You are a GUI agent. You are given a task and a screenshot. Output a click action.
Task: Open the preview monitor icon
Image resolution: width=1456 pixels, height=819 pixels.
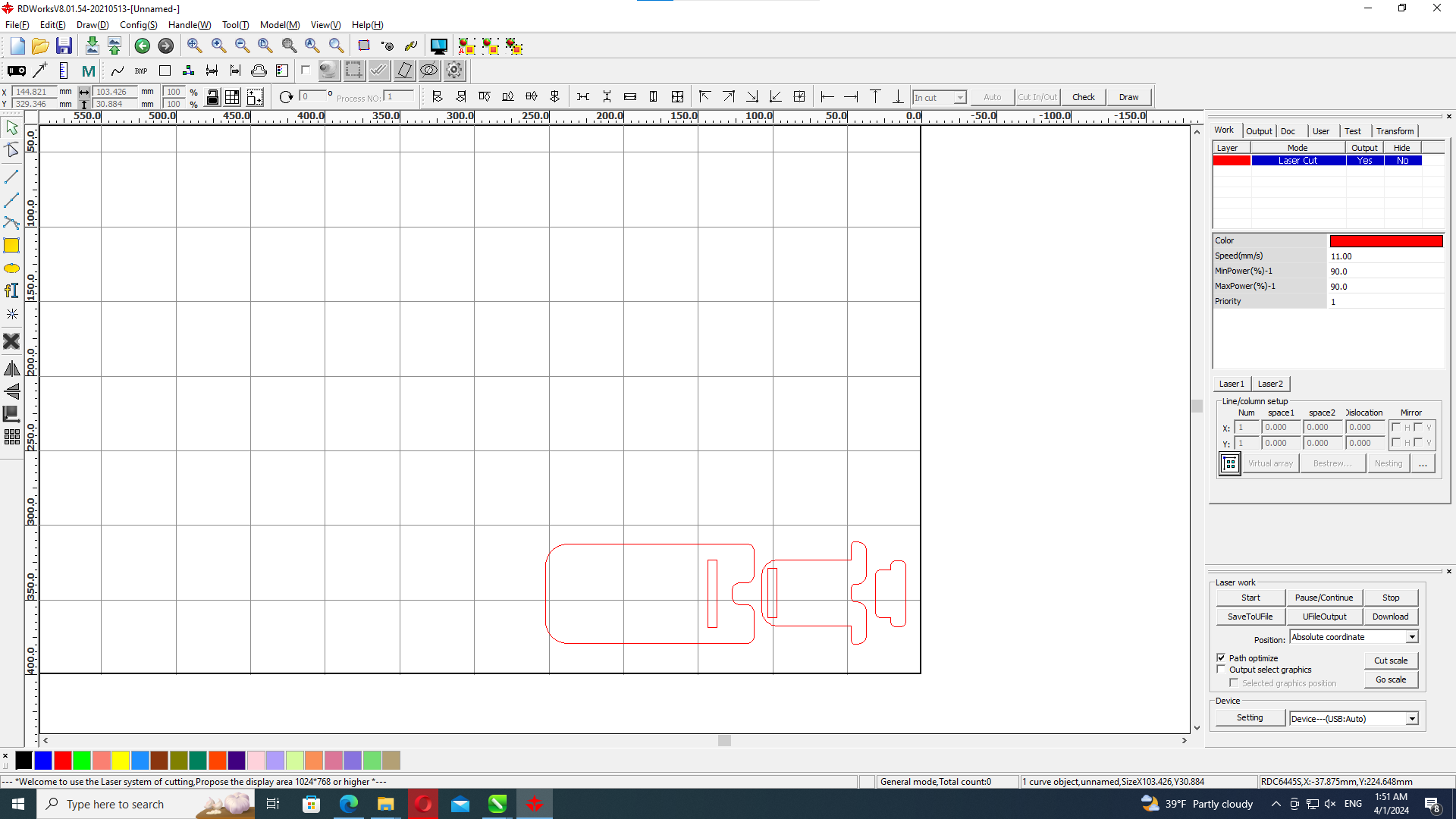coord(438,46)
